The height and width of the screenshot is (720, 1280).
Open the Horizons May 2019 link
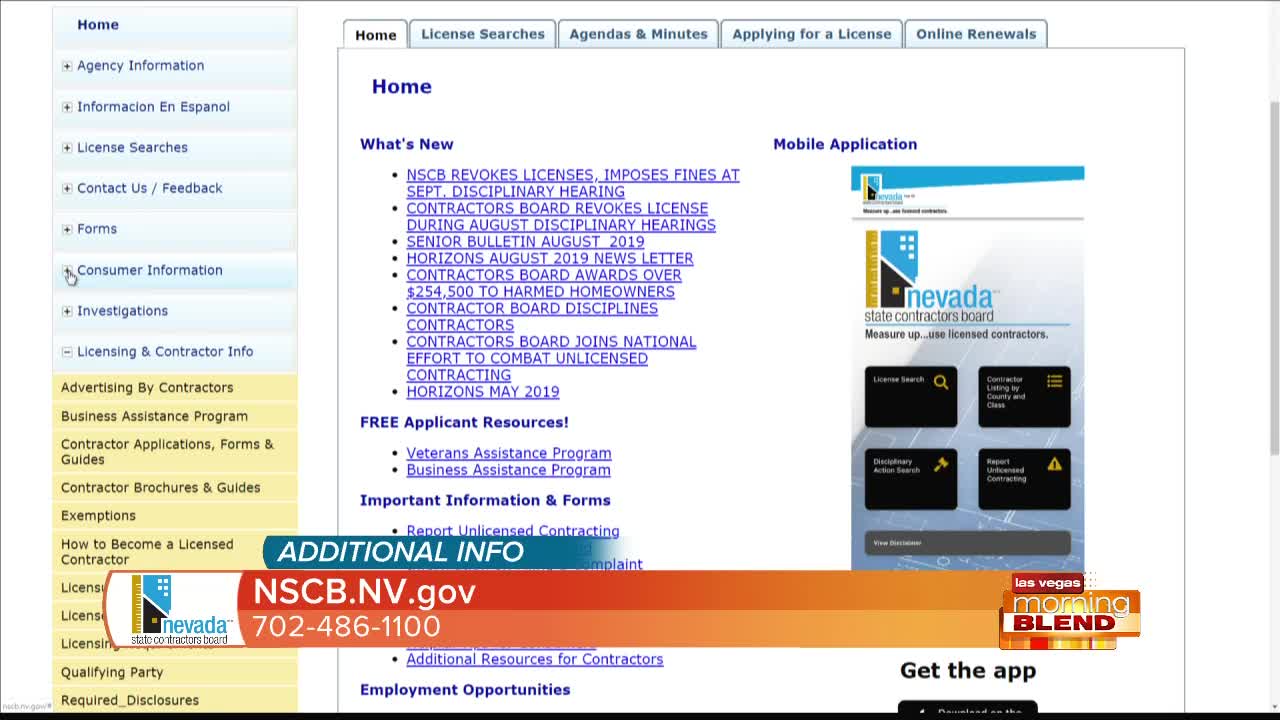tap(483, 392)
